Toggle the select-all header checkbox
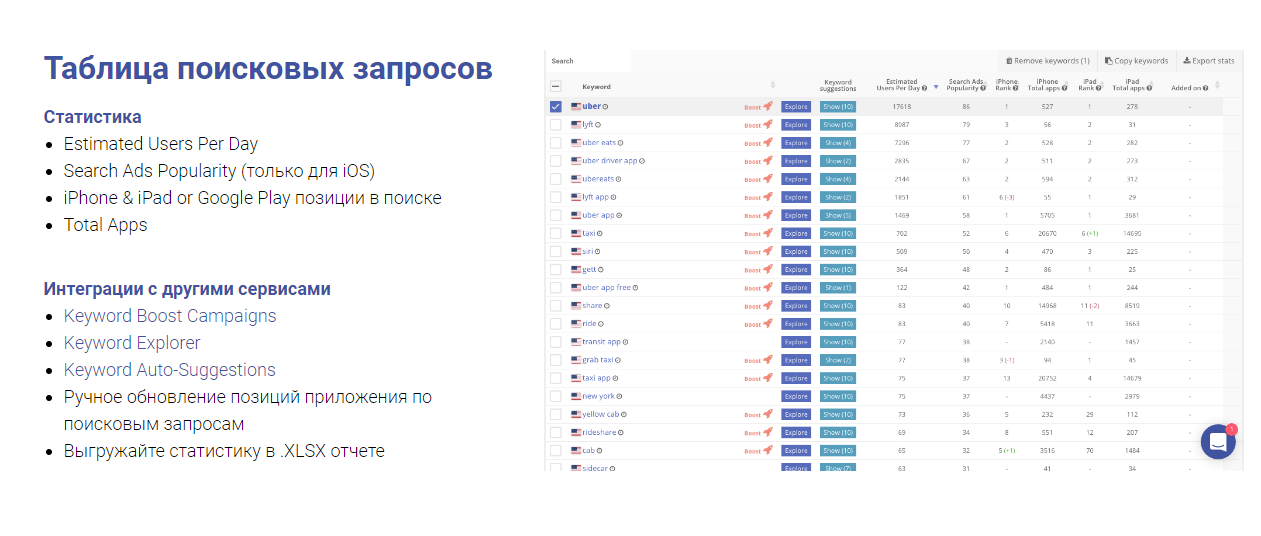The width and height of the screenshot is (1261, 536). [556, 87]
